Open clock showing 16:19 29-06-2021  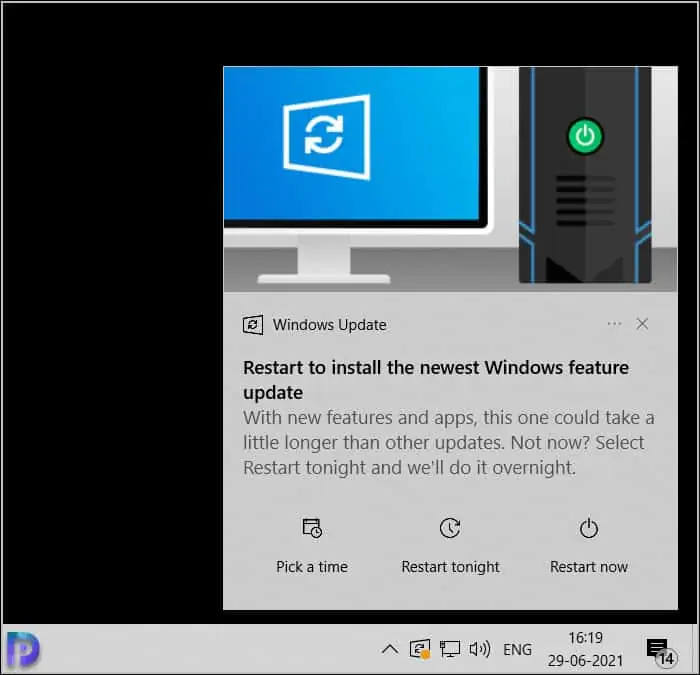585,649
